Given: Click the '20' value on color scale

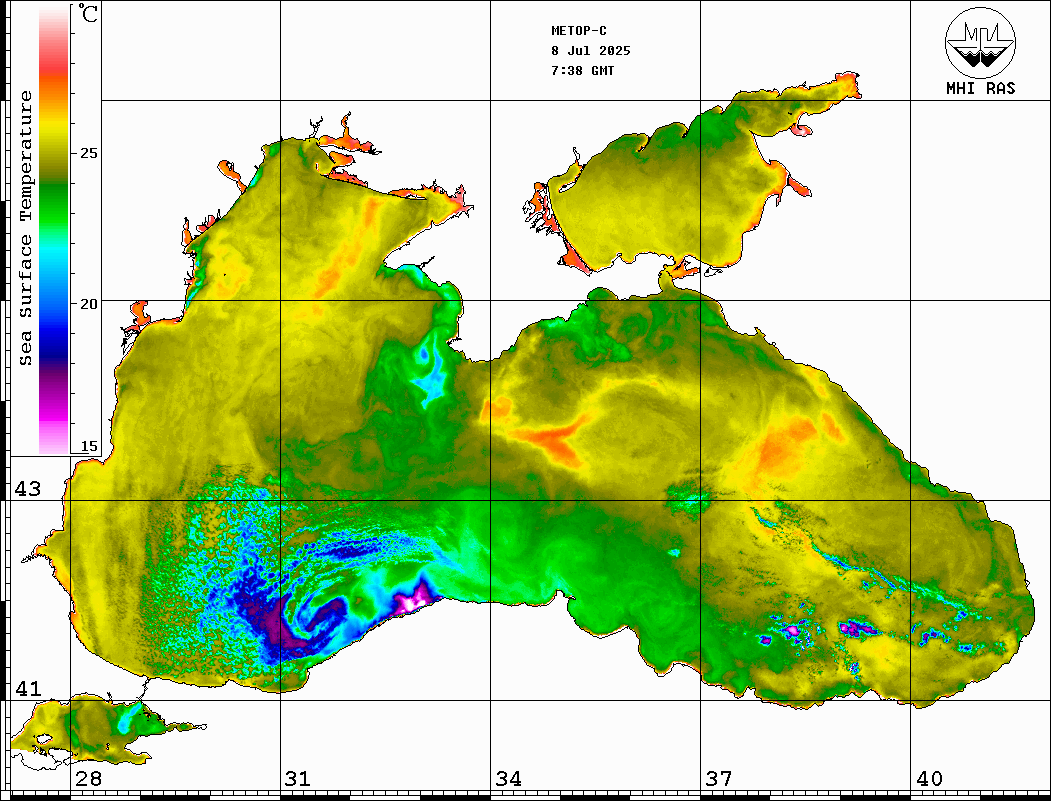Looking at the screenshot, I should [89, 304].
